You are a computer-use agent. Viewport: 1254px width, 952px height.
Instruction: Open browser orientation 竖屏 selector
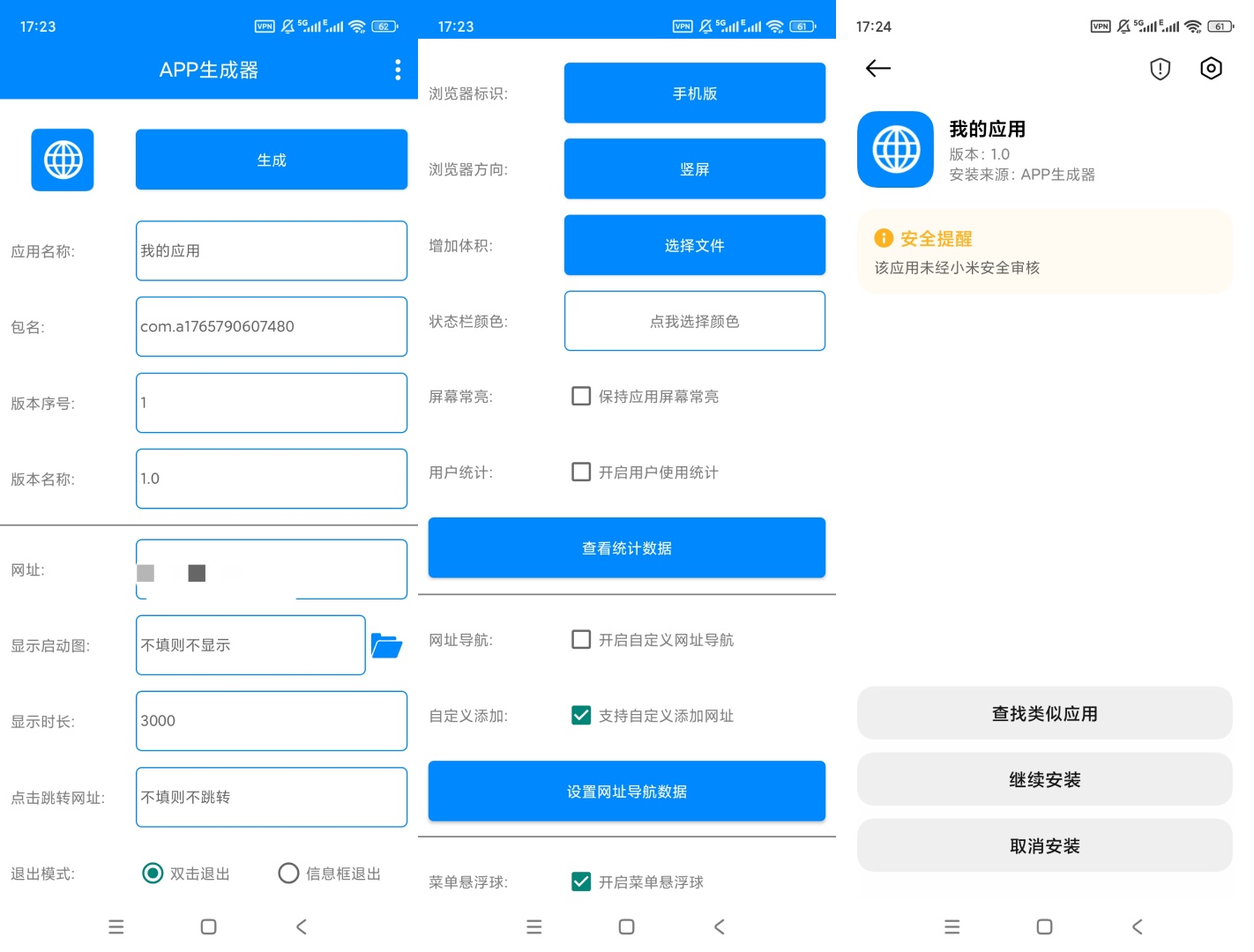[x=694, y=169]
